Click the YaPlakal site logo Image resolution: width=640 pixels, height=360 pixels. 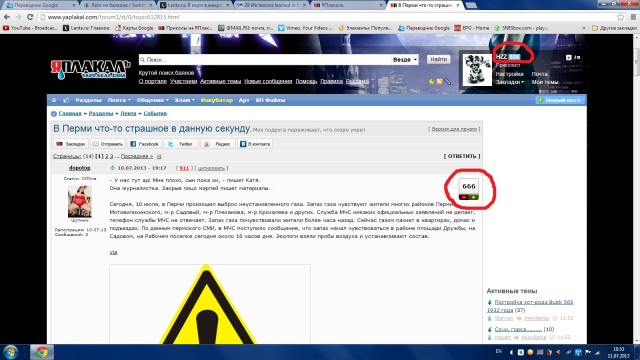click(90, 69)
